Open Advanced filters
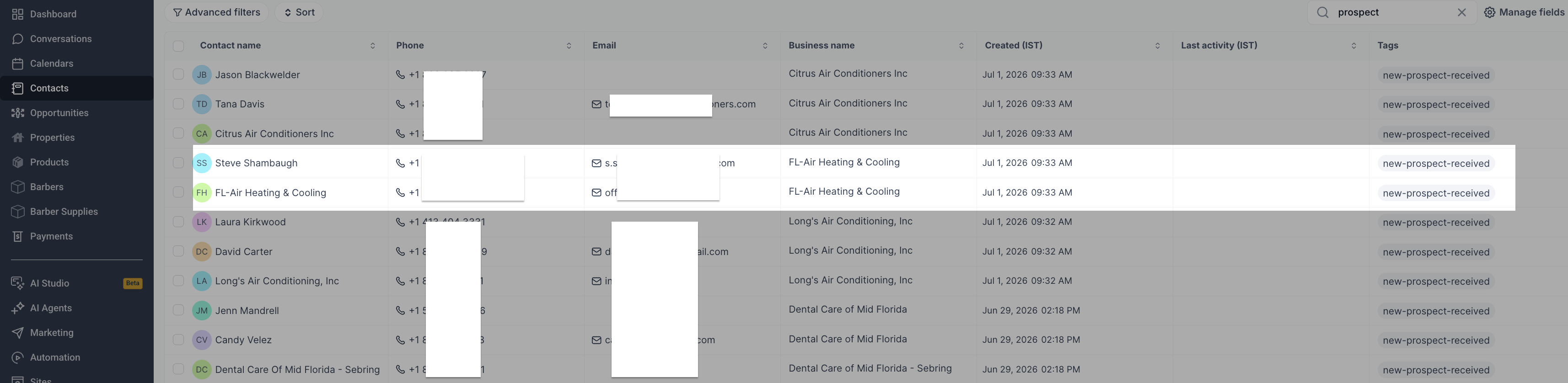Screen dimensions: 1568x383 coord(217,12)
